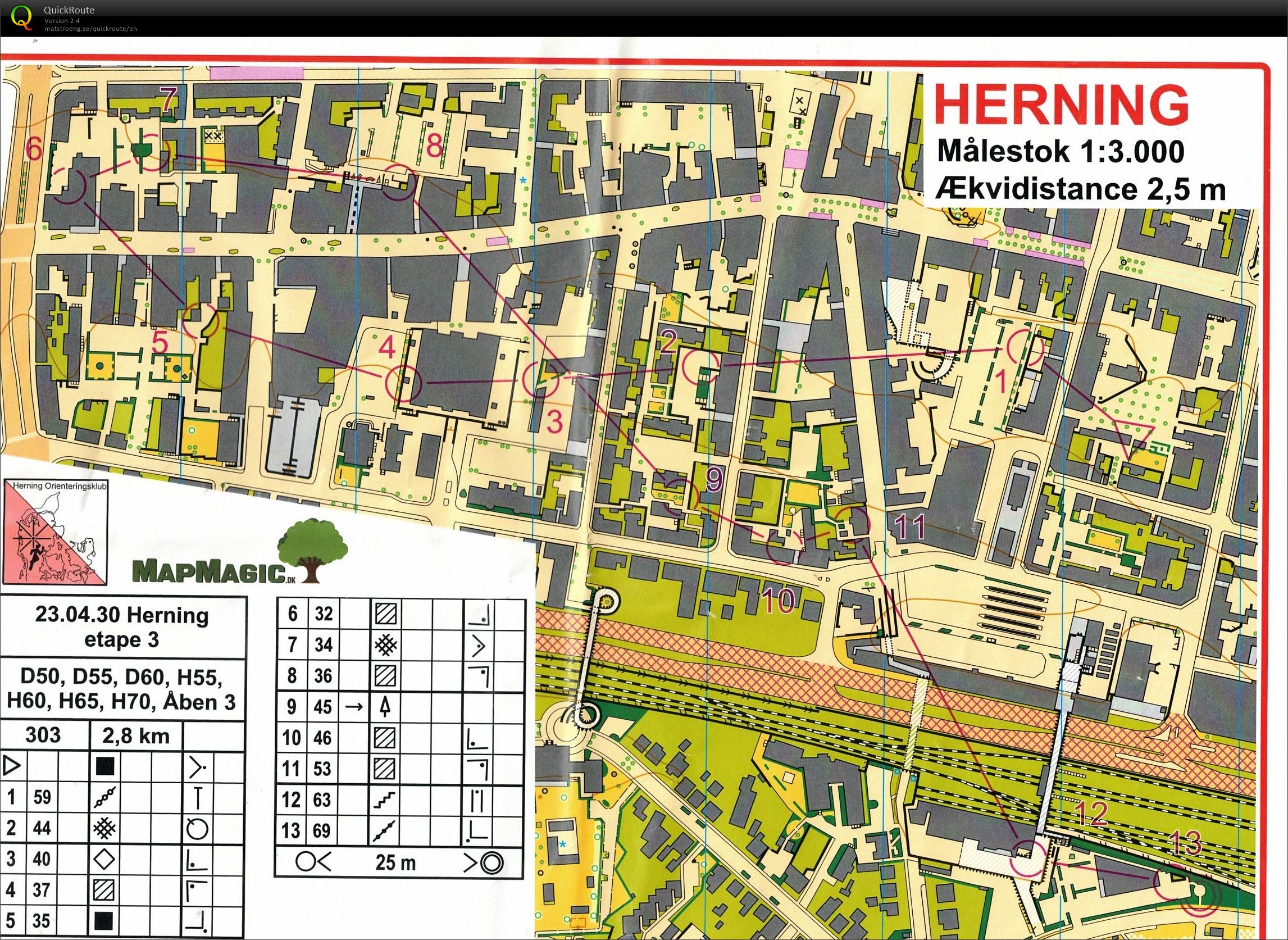Click control number 6 on the map

pyautogui.click(x=35, y=149)
